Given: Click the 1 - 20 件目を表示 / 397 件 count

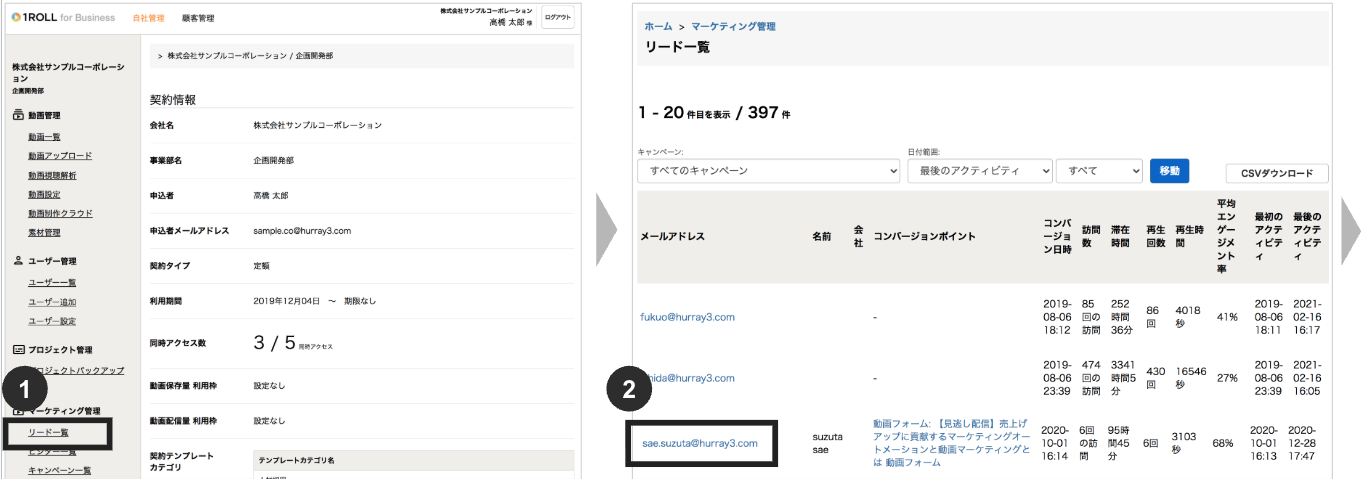Looking at the screenshot, I should 714,113.
